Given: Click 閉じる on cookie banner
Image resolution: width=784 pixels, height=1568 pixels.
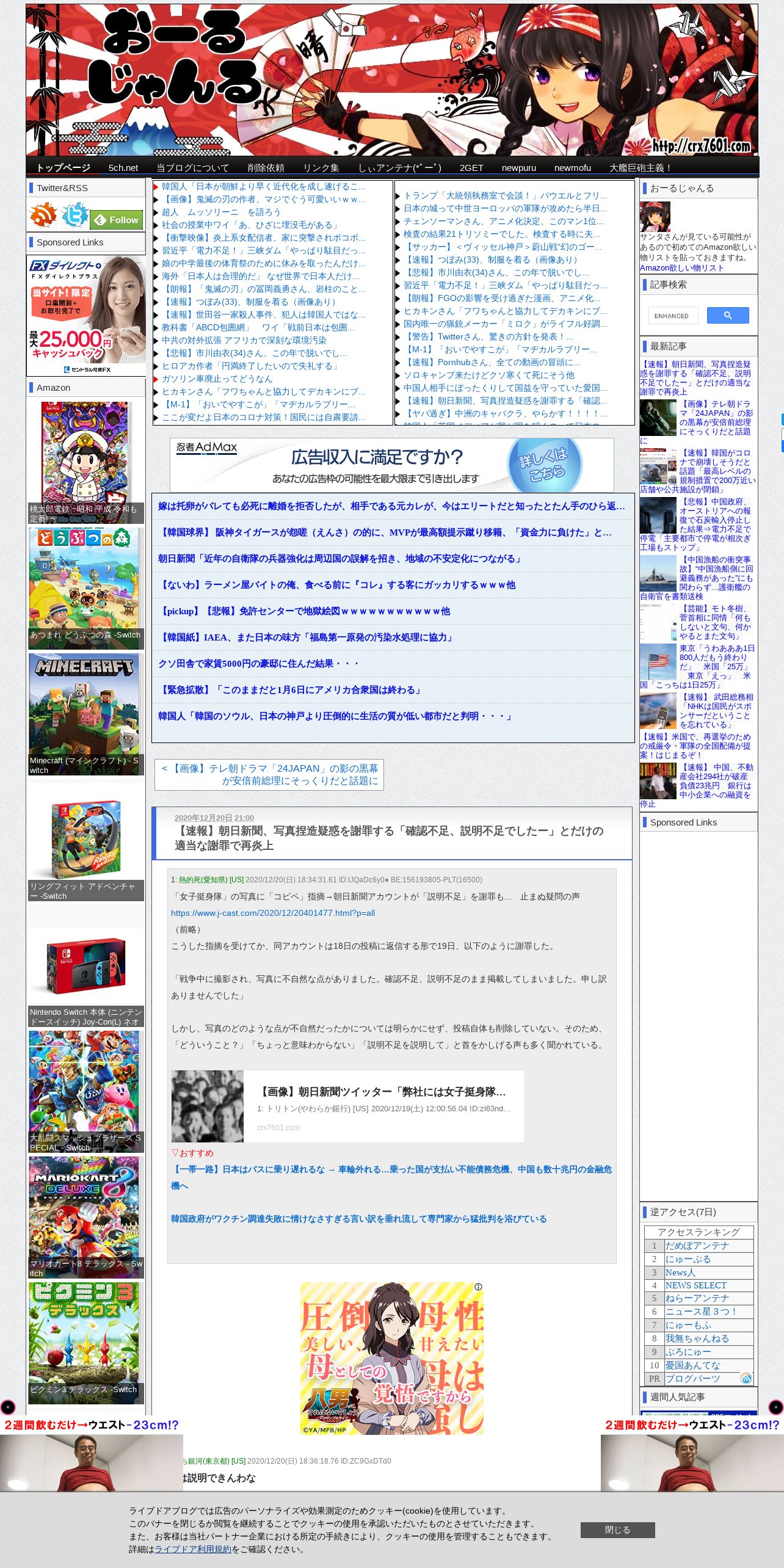Looking at the screenshot, I should click(x=617, y=1530).
